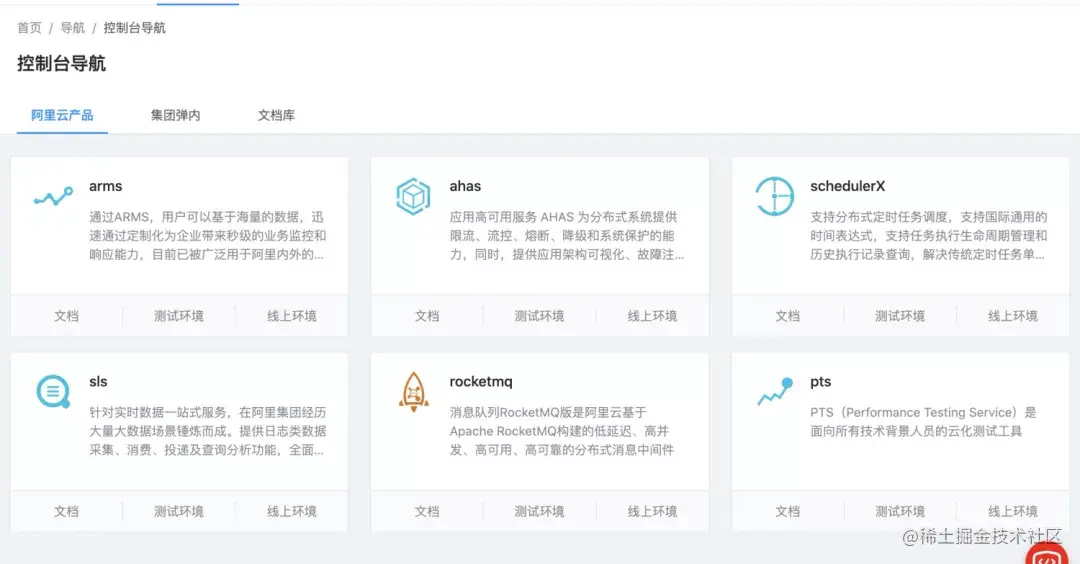Open 测试环境 for the pts card
This screenshot has height=564, width=1080.
[x=900, y=512]
